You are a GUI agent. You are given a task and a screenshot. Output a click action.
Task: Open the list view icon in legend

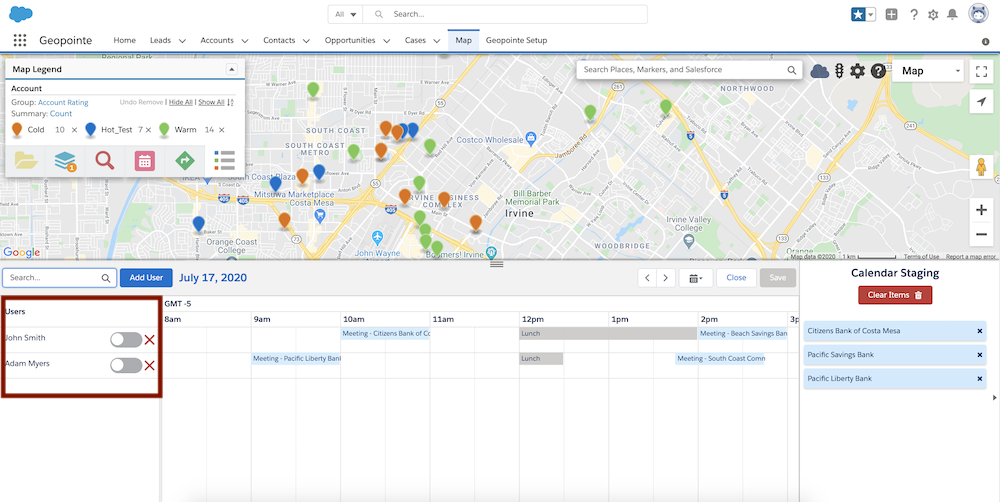pos(224,160)
